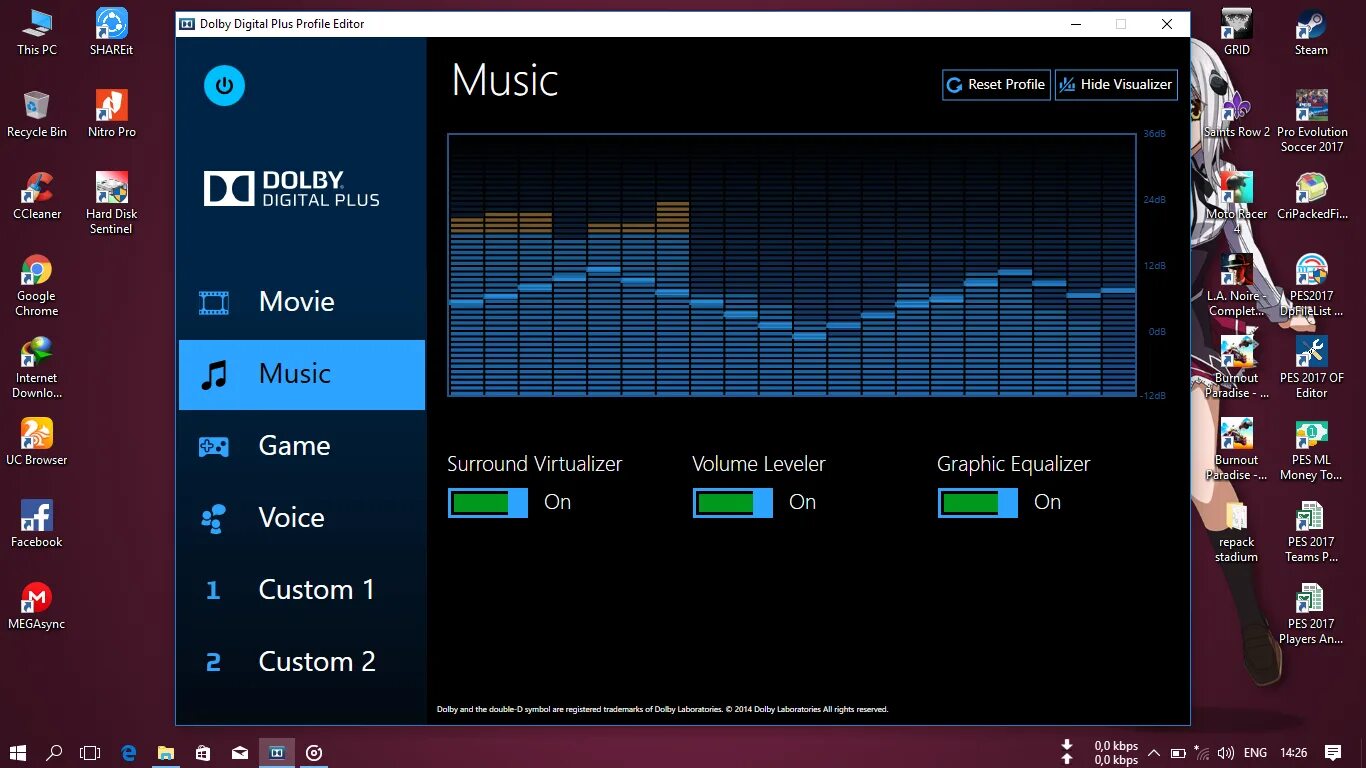Select the Music profile

[302, 374]
